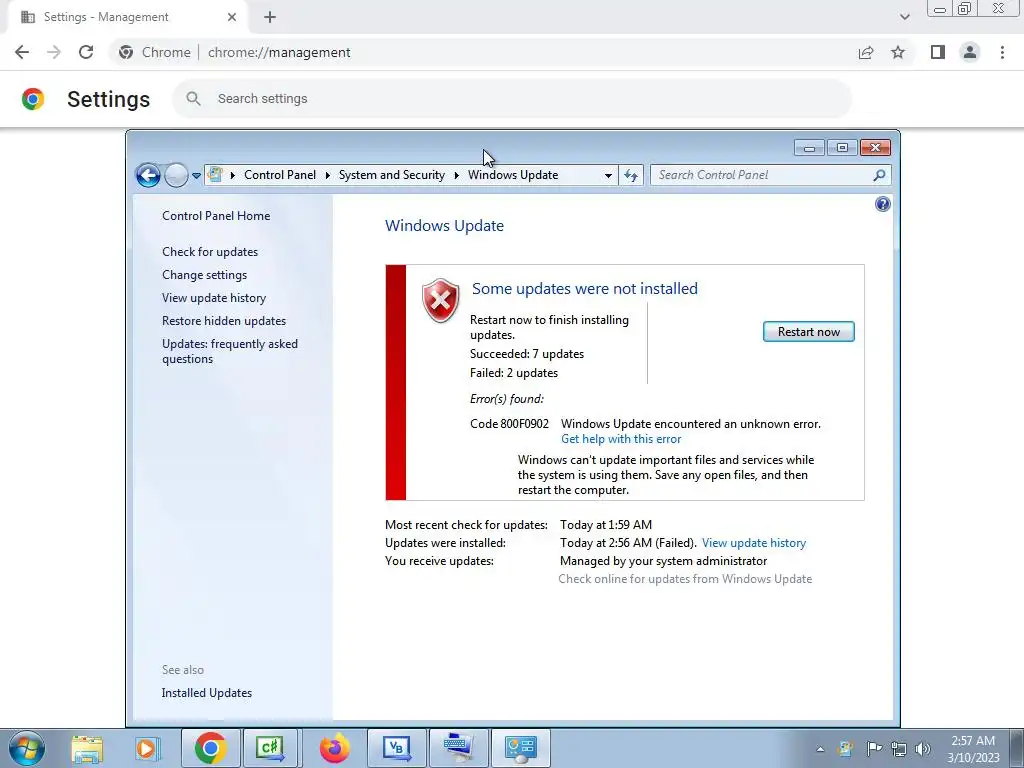
Task: Click the Control Panel search magnifier icon
Action: click(879, 175)
